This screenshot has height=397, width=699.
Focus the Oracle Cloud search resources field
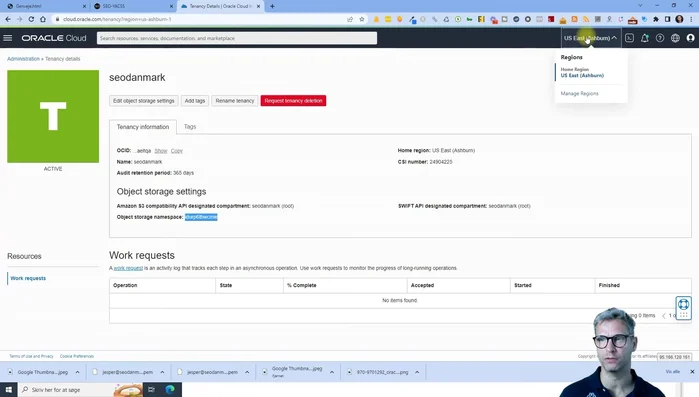point(237,38)
